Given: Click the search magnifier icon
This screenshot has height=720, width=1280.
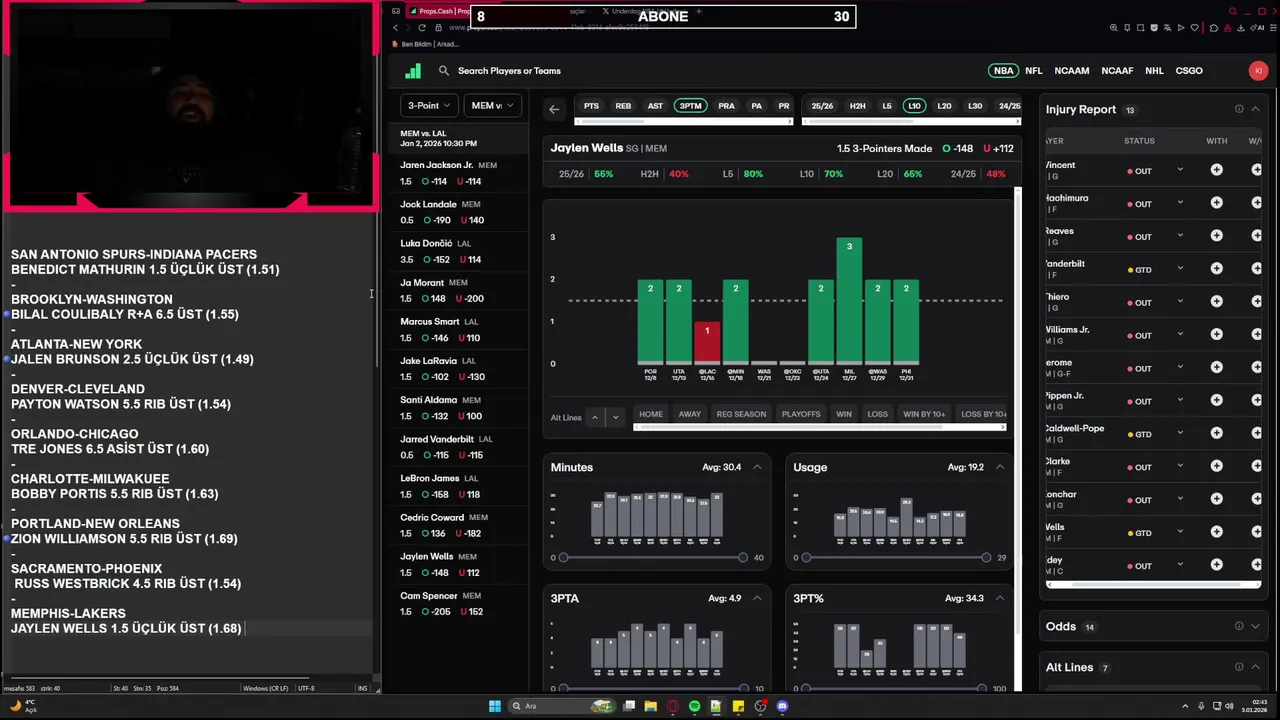Looking at the screenshot, I should point(444,71).
